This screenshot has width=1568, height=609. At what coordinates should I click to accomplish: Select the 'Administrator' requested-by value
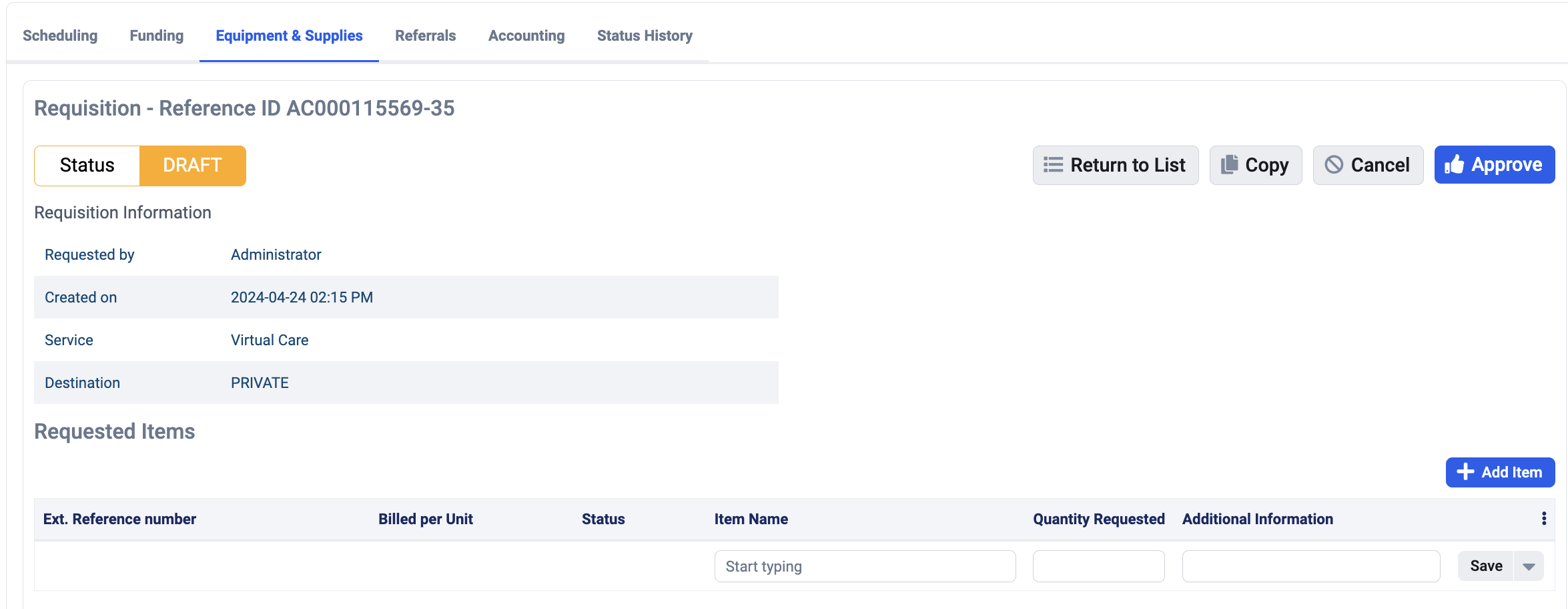276,254
